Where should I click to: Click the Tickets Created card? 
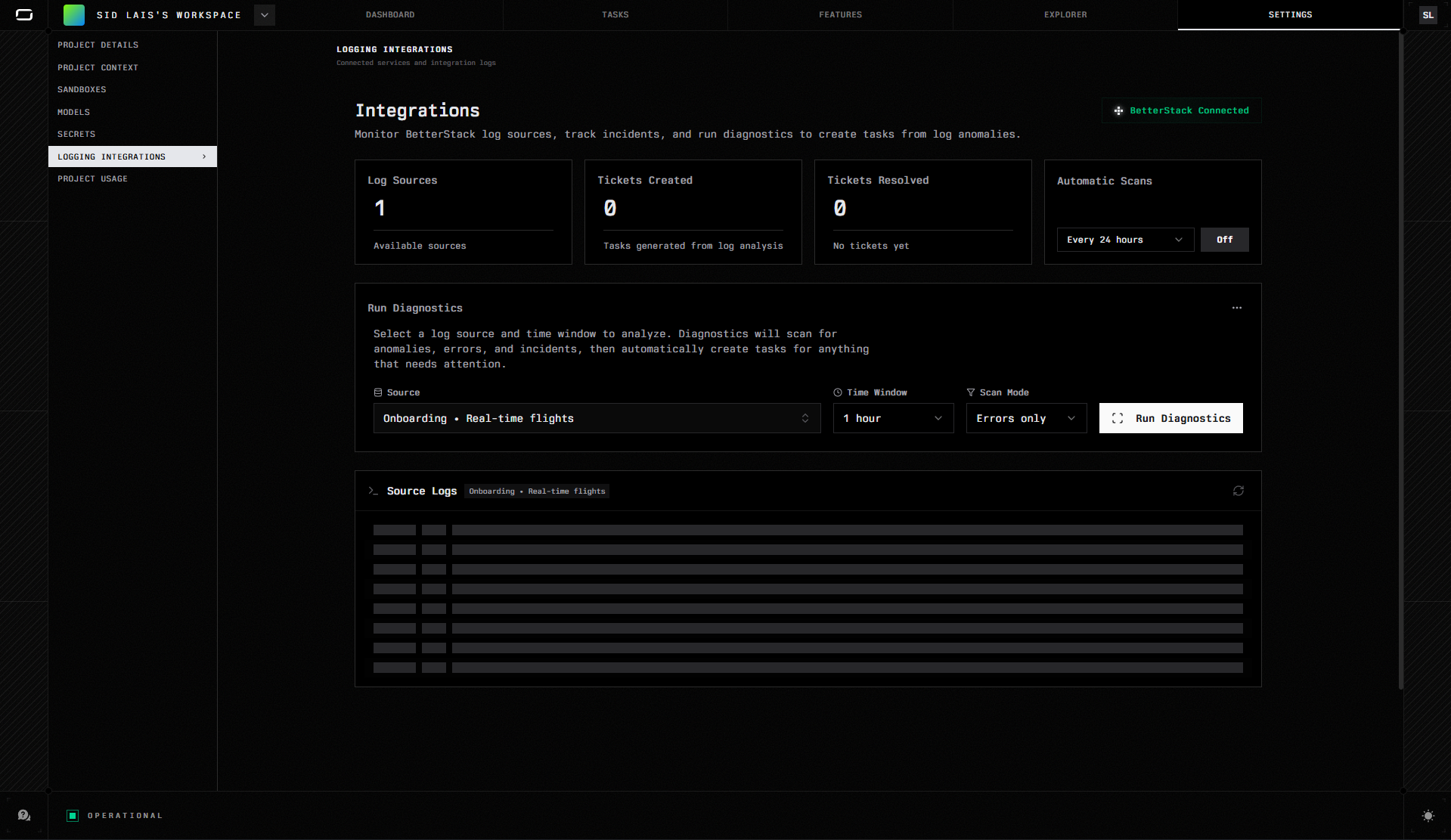pyautogui.click(x=693, y=212)
